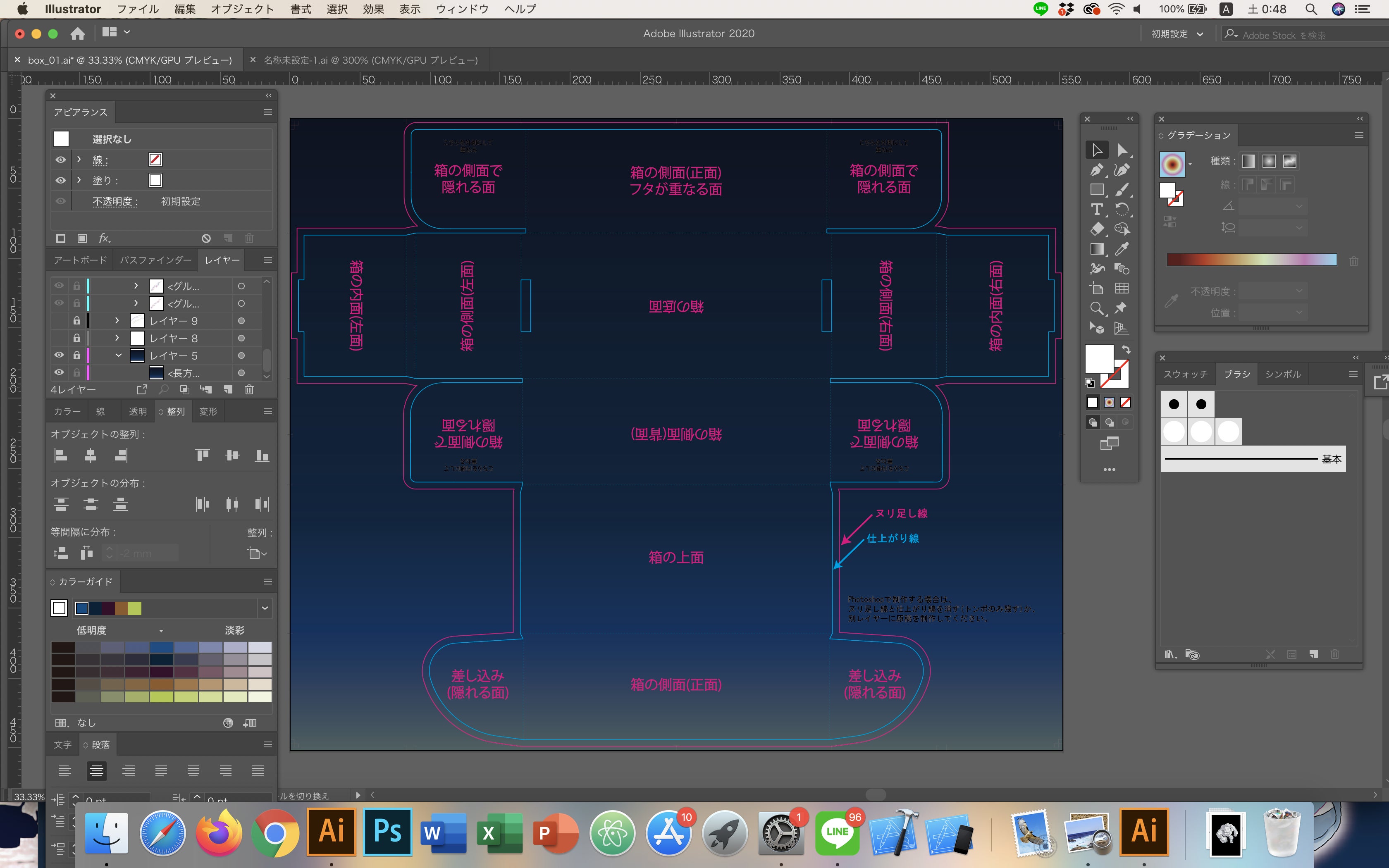The width and height of the screenshot is (1389, 868).
Task: Click the delete layer trash icon
Action: [x=249, y=390]
